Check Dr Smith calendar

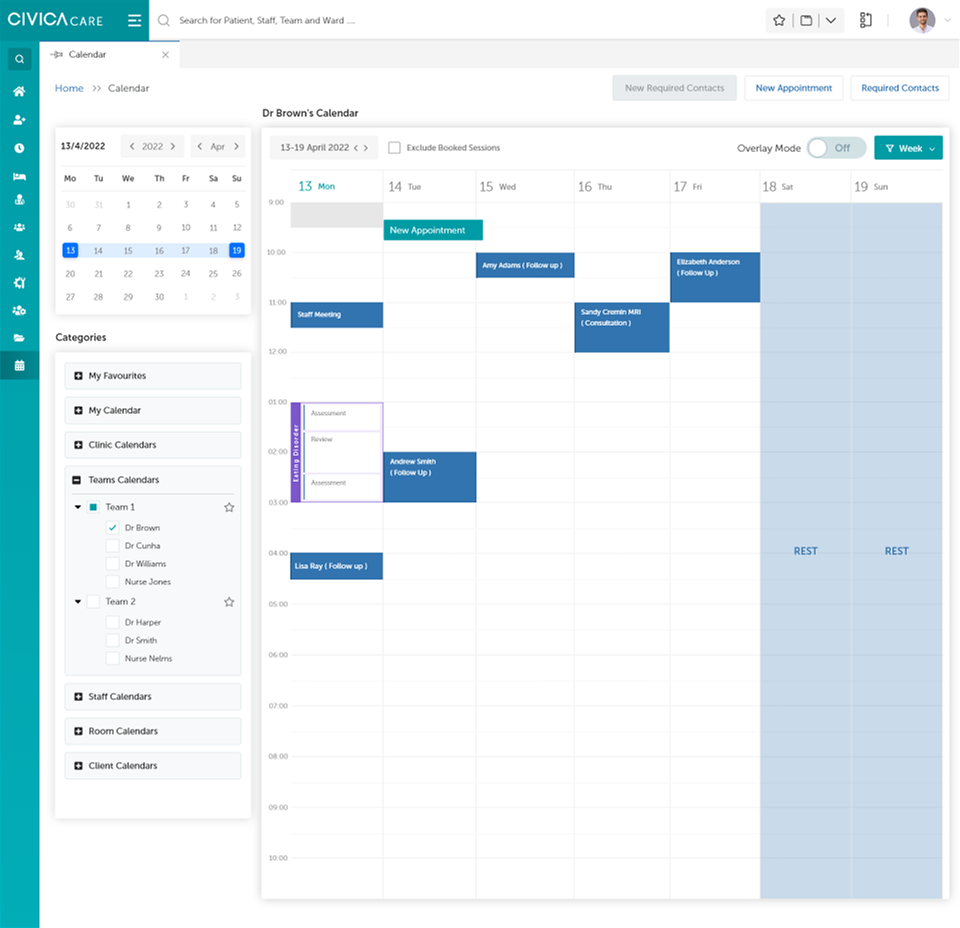[x=113, y=640]
